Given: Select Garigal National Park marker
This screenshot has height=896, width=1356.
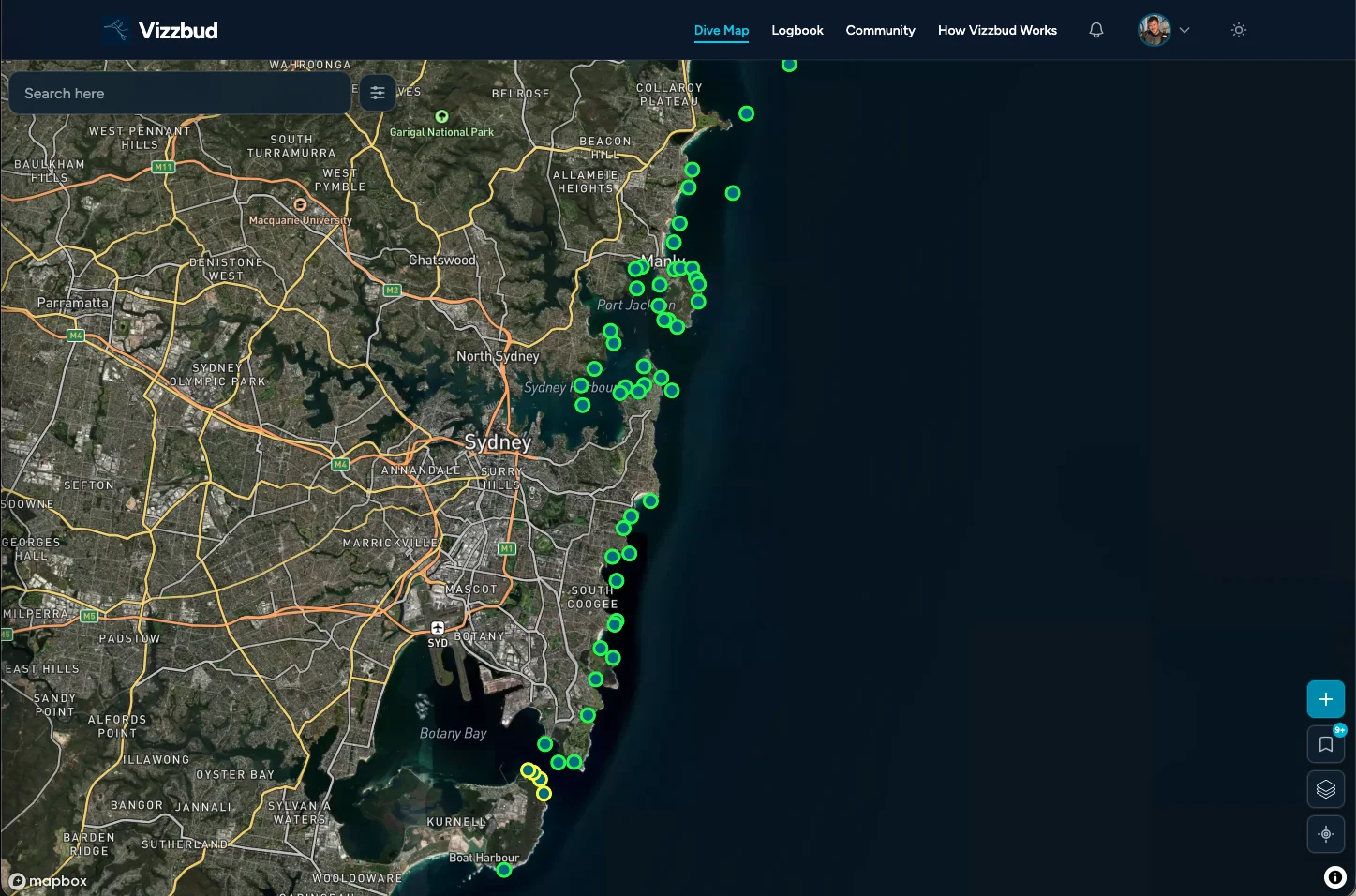Looking at the screenshot, I should click(x=441, y=116).
